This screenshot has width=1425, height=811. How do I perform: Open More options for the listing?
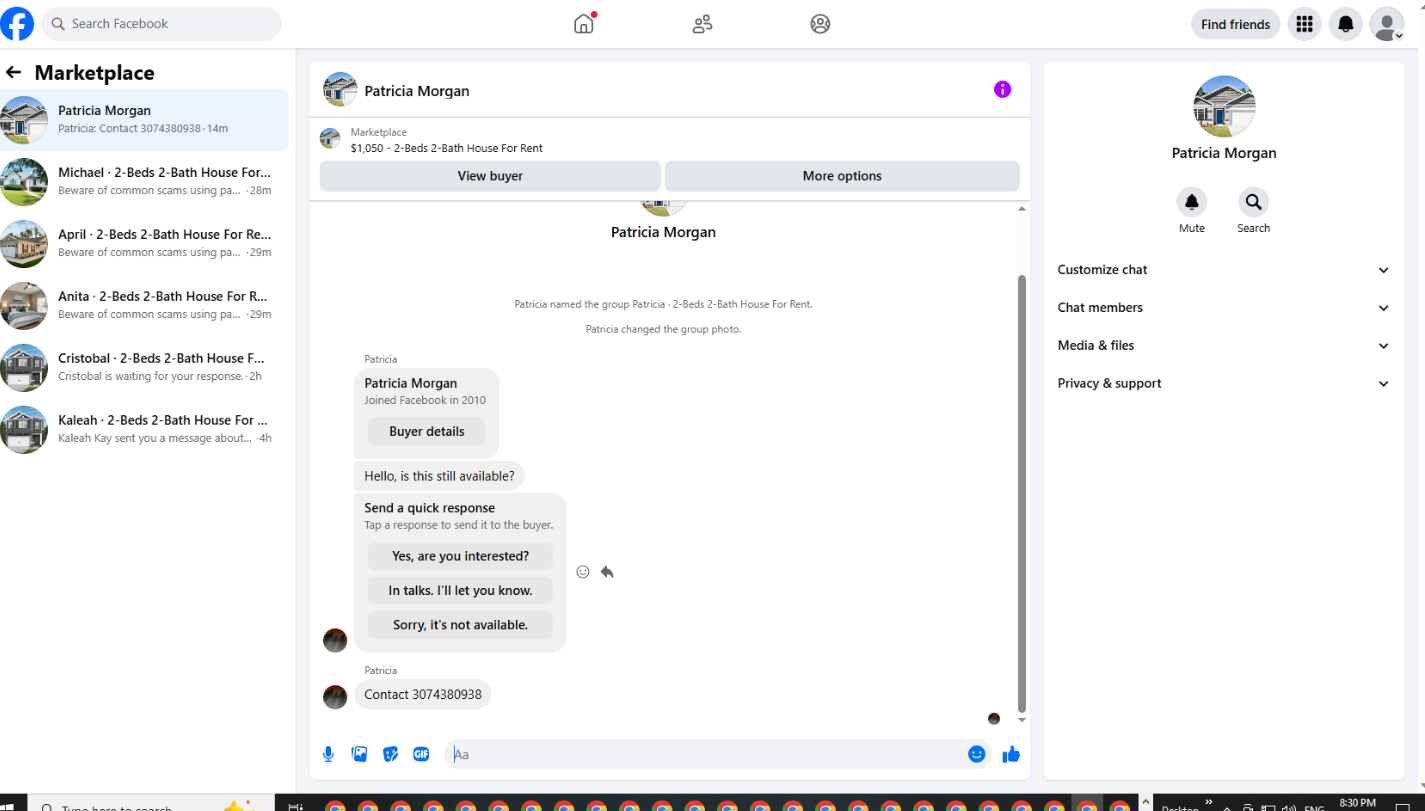(842, 176)
